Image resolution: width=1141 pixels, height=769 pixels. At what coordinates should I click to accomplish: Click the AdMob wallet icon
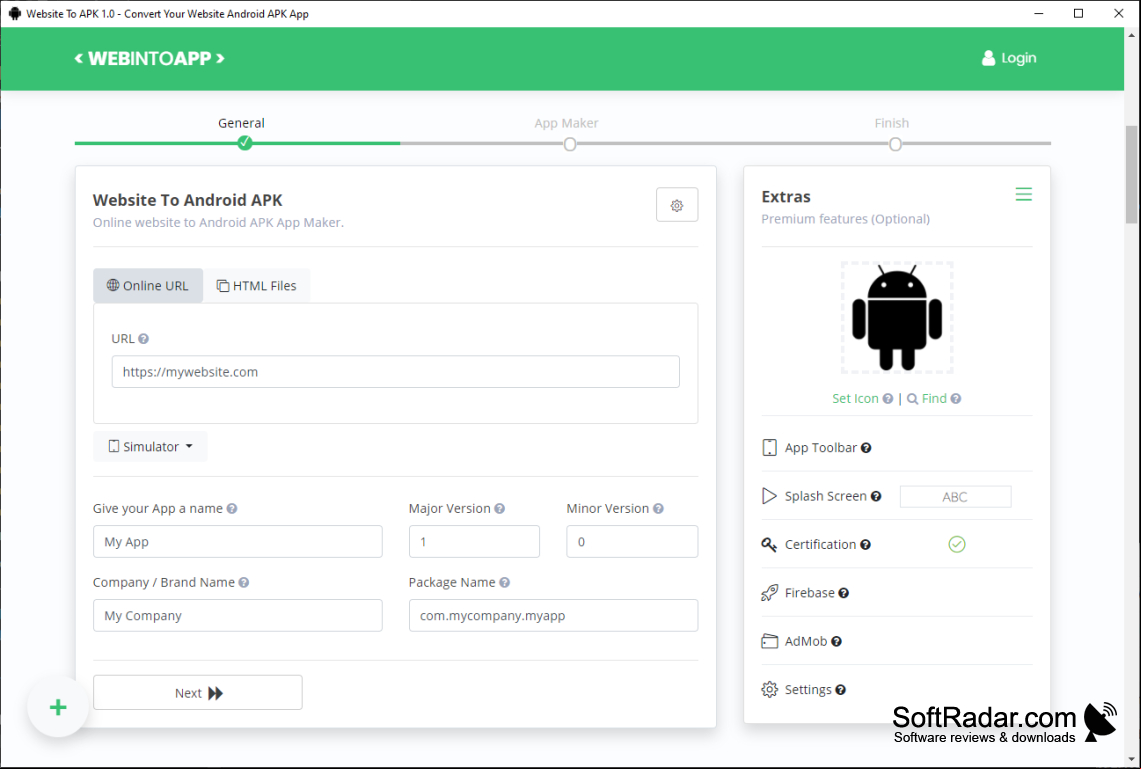tap(769, 642)
